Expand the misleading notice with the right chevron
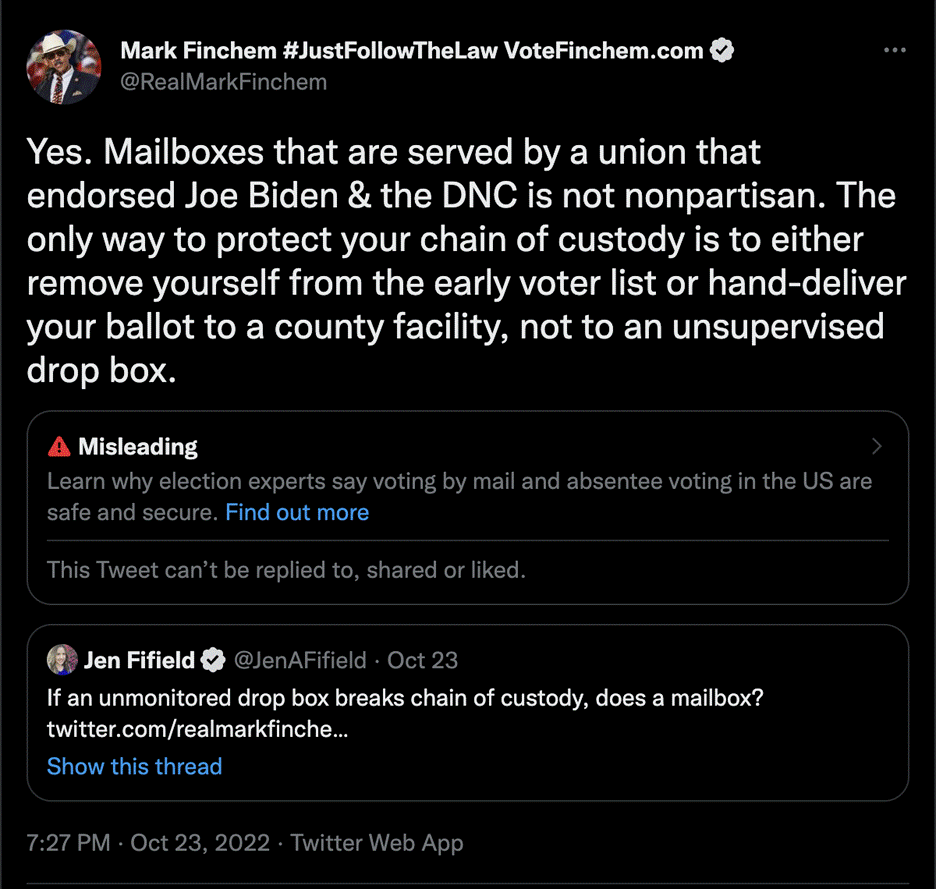936x889 pixels. point(878,447)
